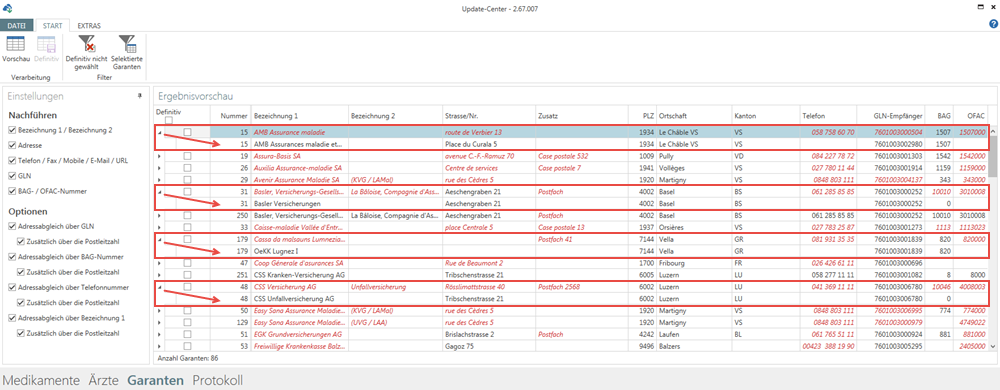Screen dimensions: 1000x390
Task: Open the Medikamente section
Action: [x=41, y=380]
